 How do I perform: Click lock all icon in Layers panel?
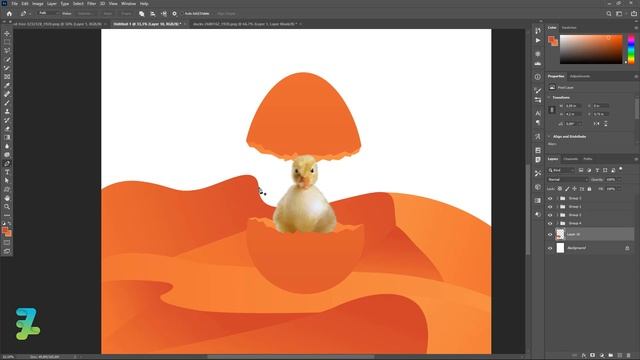(589, 189)
